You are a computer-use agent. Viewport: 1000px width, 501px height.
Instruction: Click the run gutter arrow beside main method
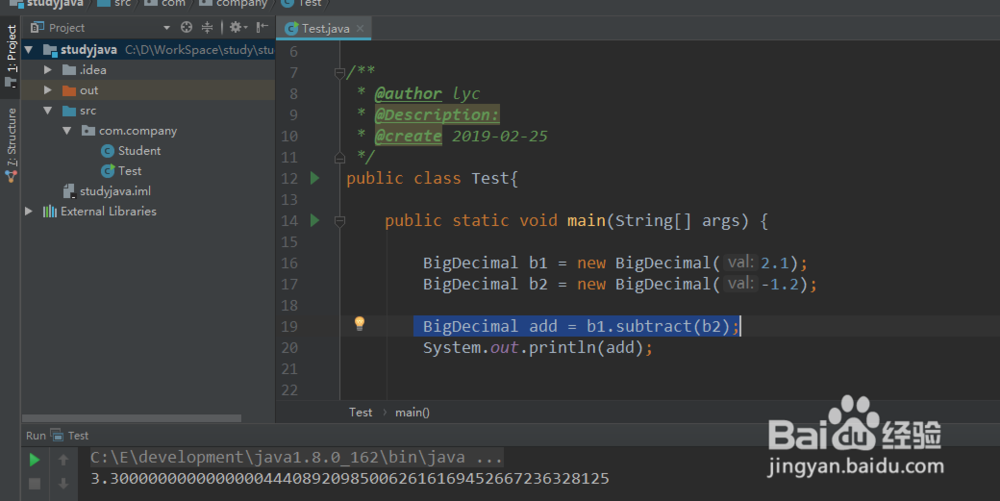click(x=315, y=221)
